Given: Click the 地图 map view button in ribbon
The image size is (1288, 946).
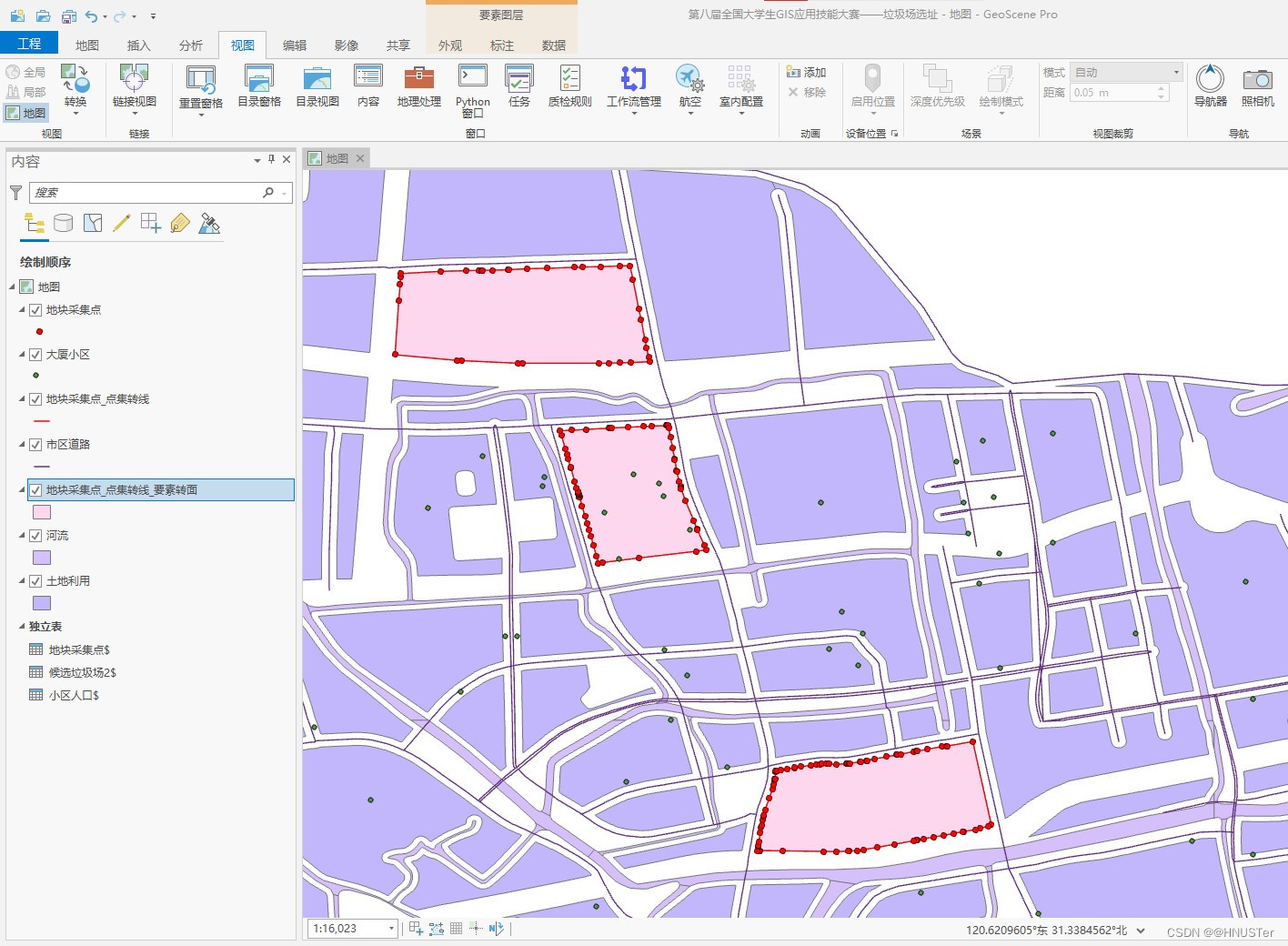Looking at the screenshot, I should click(x=25, y=113).
